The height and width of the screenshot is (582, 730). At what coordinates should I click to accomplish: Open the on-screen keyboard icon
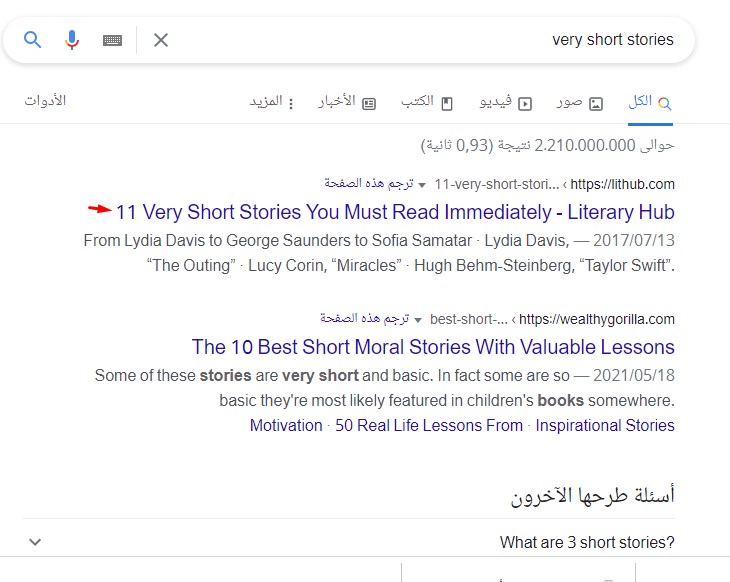(112, 41)
